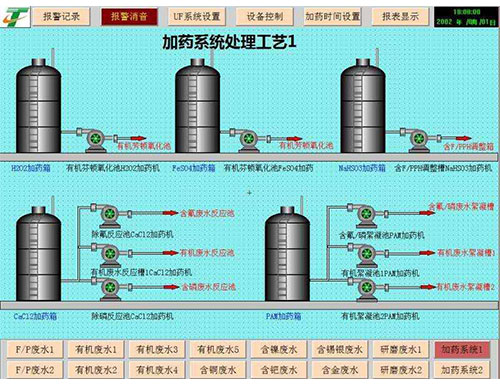Show the 报表显示 report view
This screenshot has height=386, width=500.
click(x=400, y=16)
